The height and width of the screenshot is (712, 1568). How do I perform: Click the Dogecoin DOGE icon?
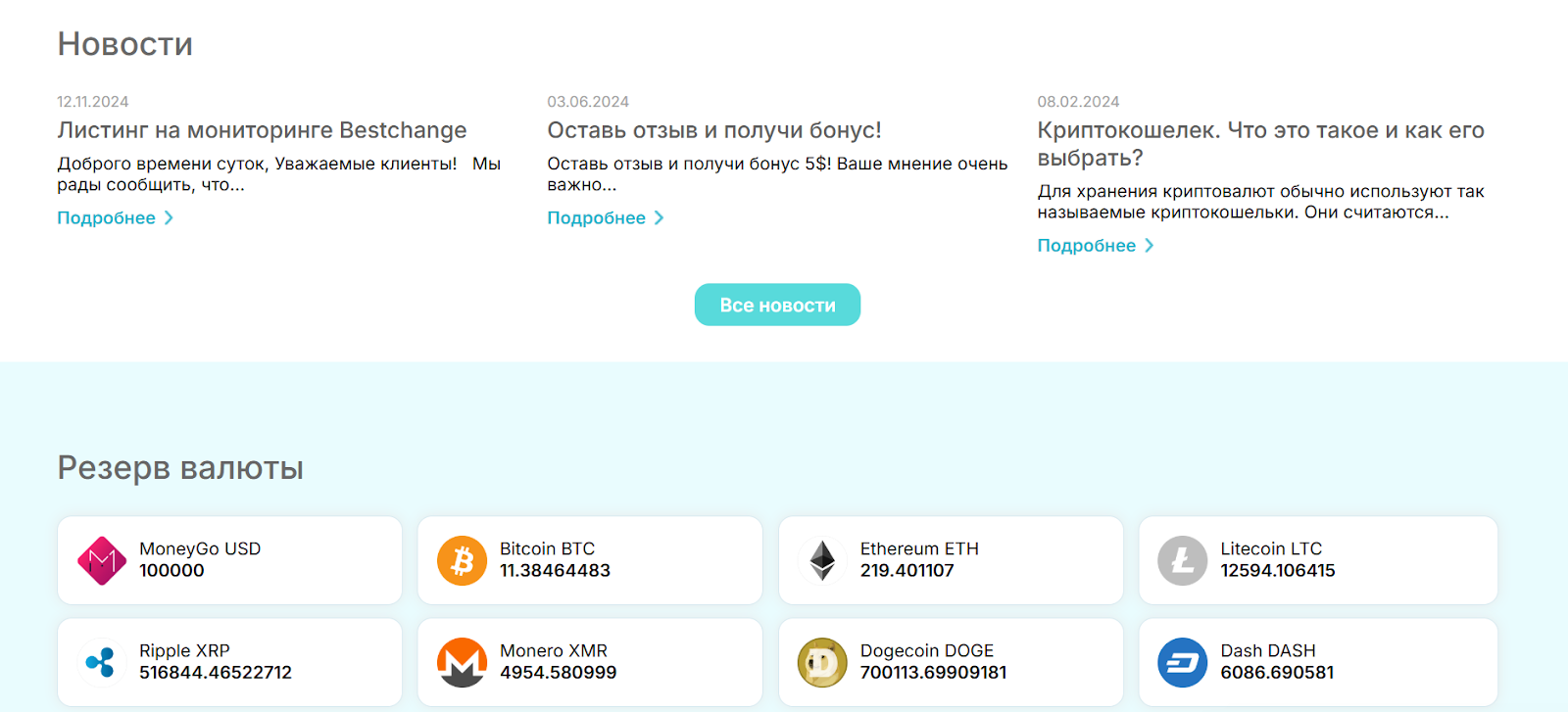(823, 663)
